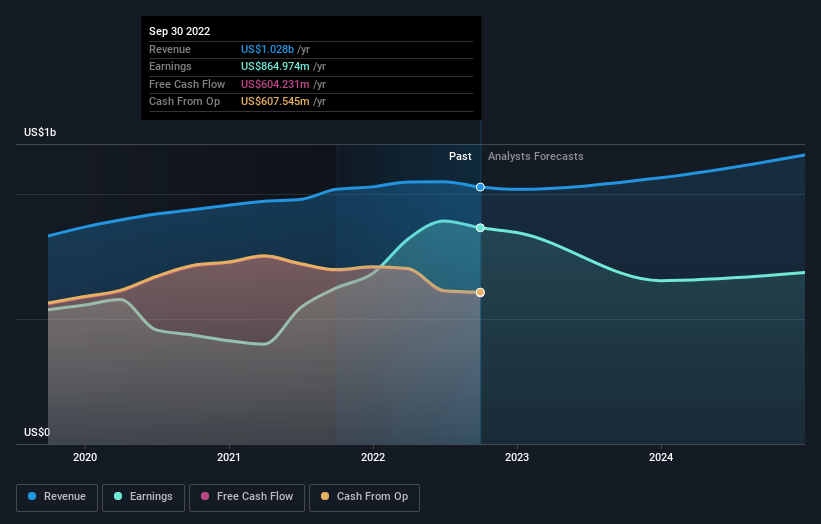The width and height of the screenshot is (821, 524).
Task: Click the 2024 x-axis label
Action: [661, 457]
